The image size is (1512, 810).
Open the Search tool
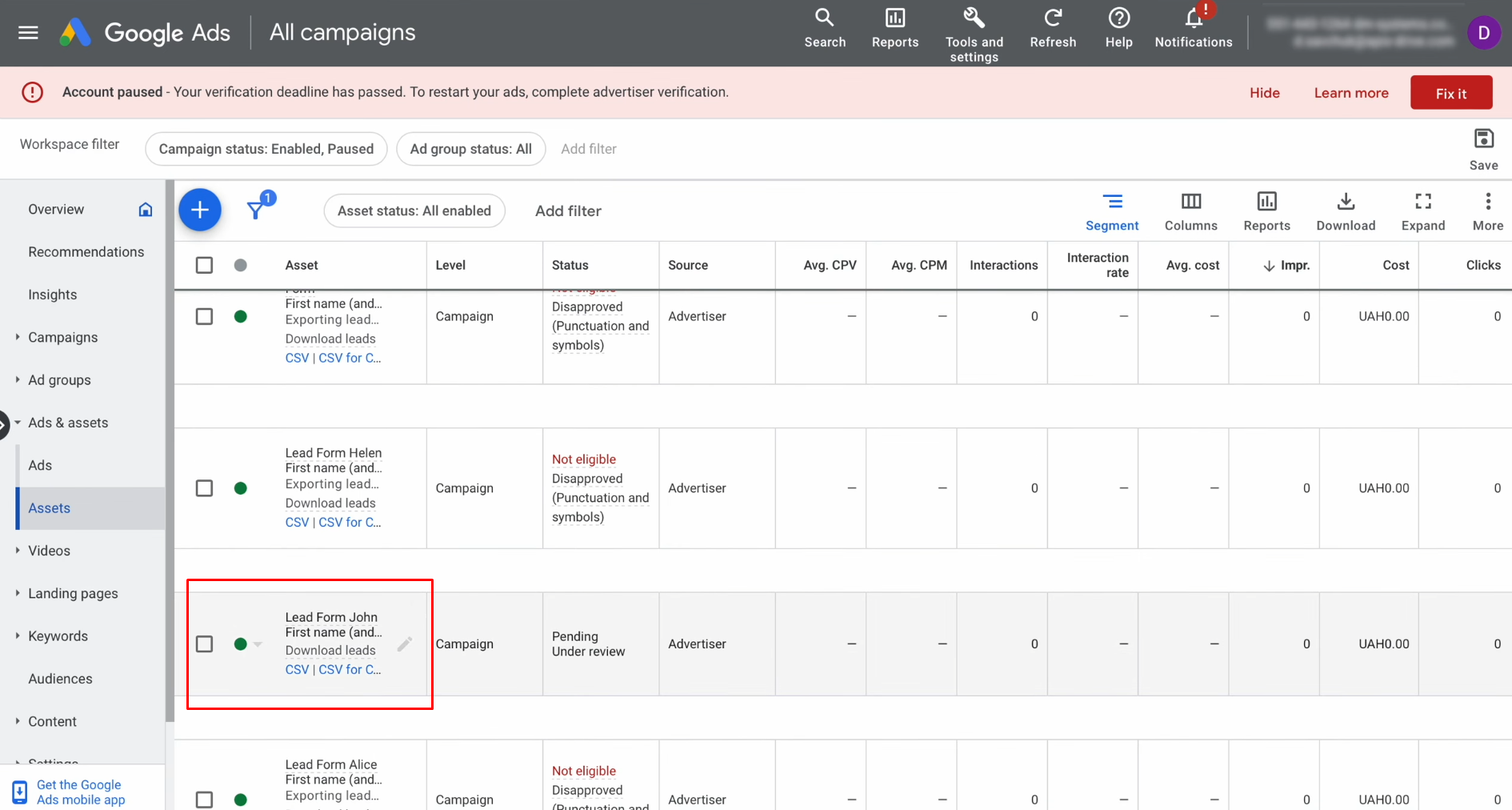click(x=825, y=29)
